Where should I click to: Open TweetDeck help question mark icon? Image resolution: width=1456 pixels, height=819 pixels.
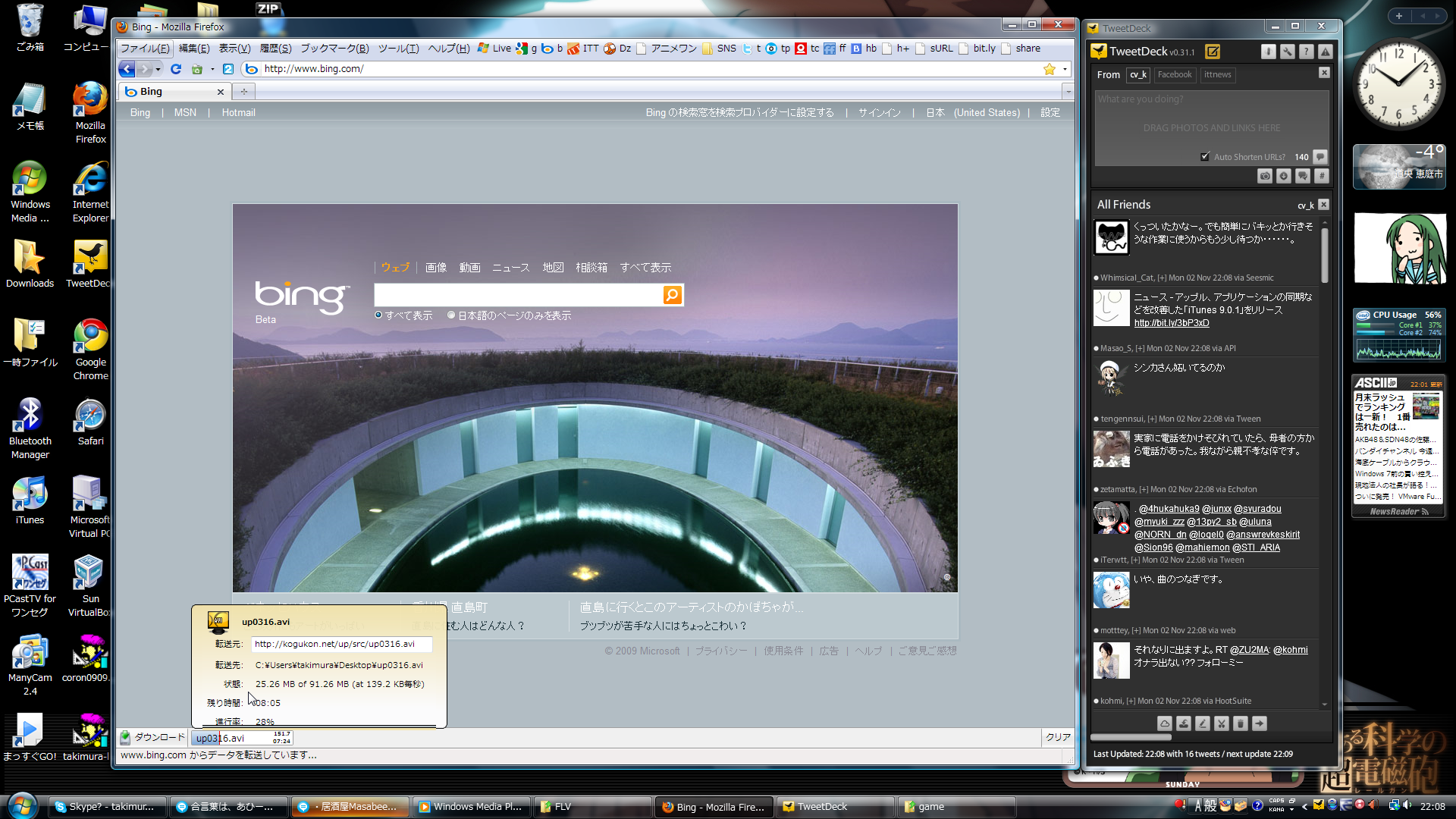tap(1307, 52)
